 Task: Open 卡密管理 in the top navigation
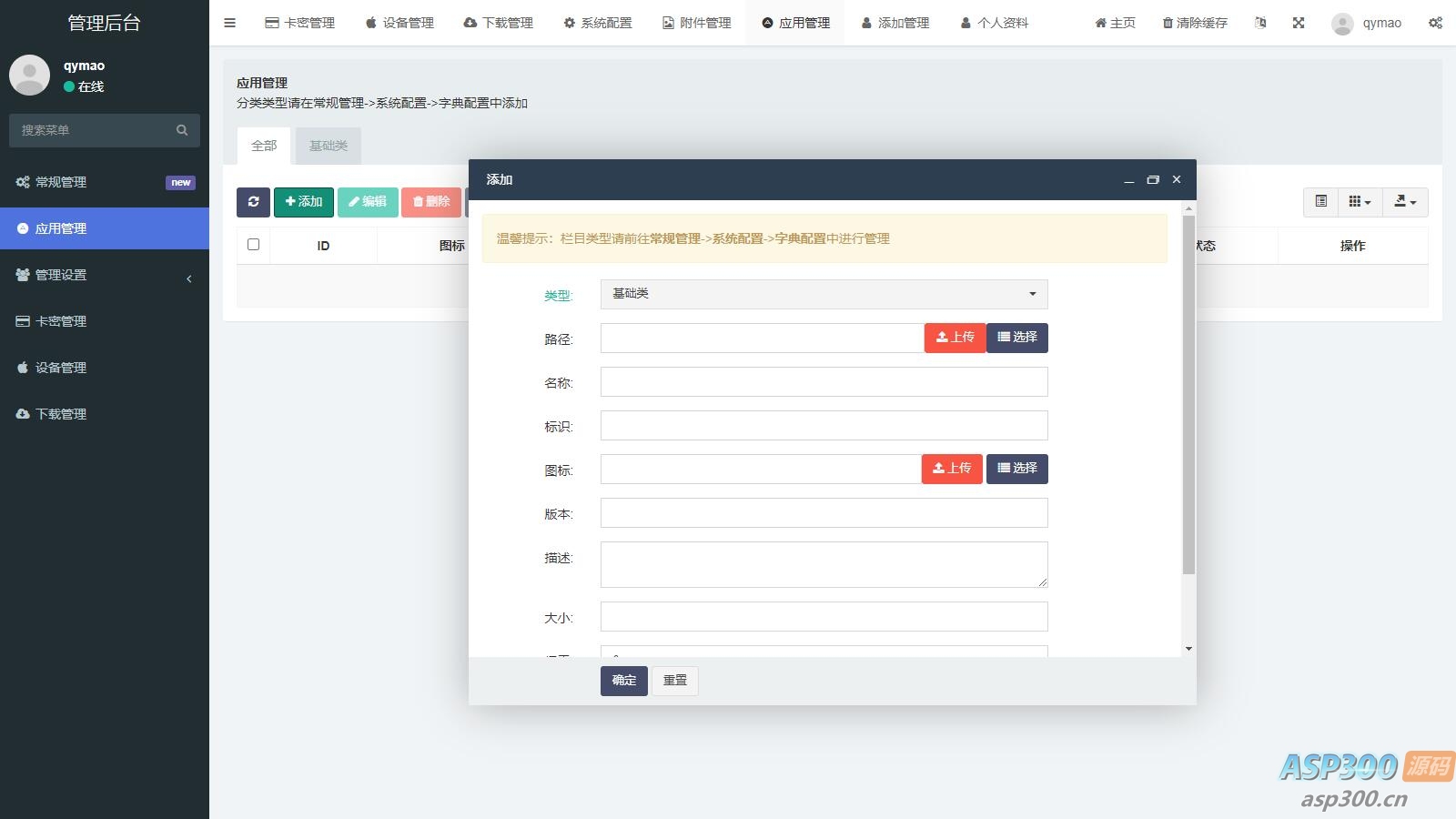tap(300, 23)
